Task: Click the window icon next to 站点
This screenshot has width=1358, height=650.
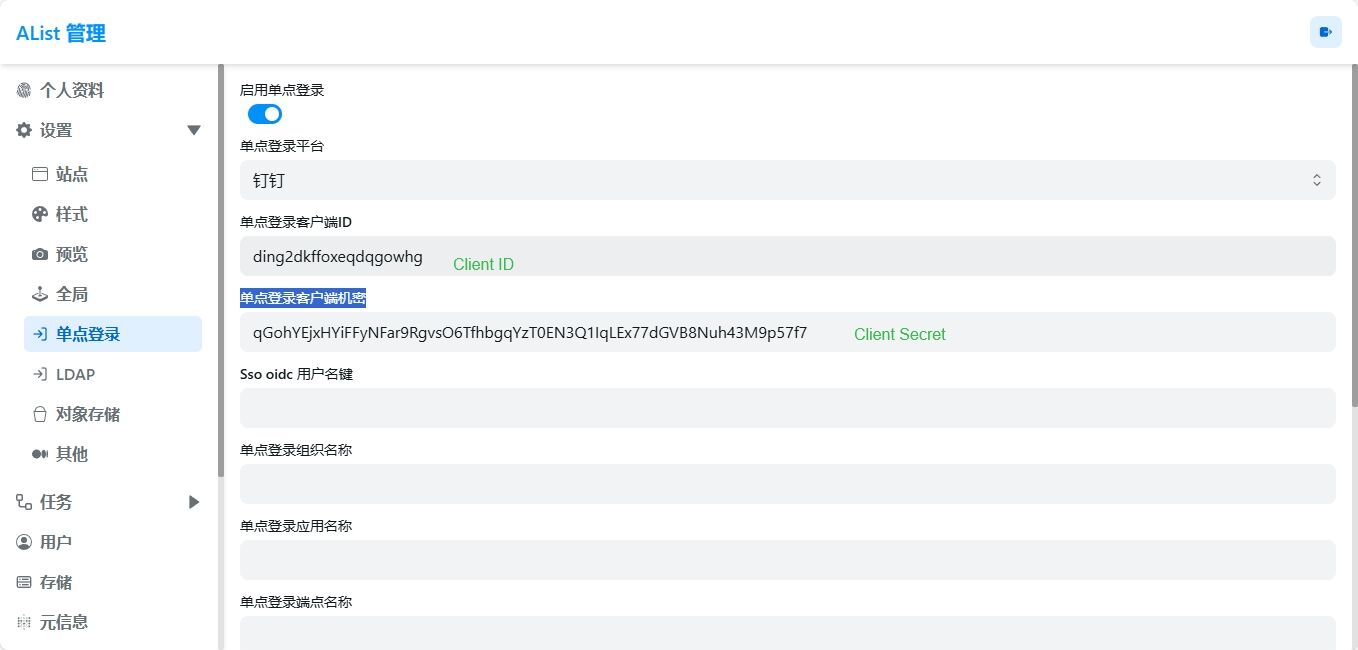Action: point(40,175)
